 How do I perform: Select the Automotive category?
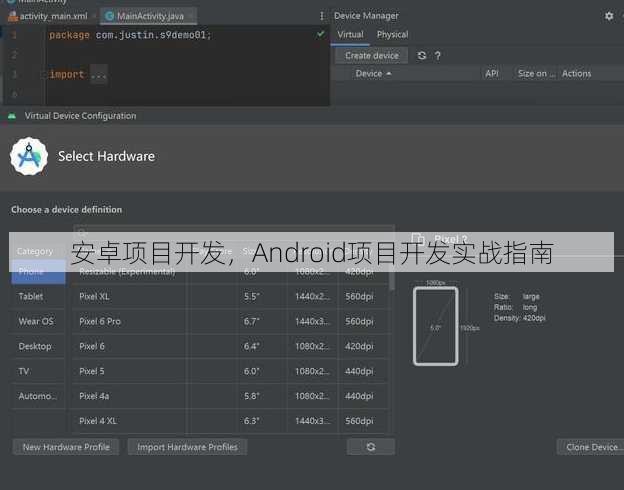(x=38, y=396)
